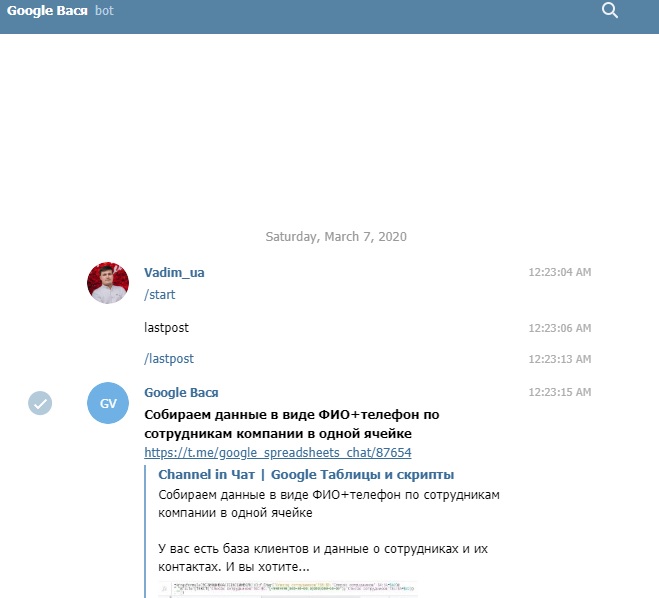Toggle the message selection checkmark

(x=40, y=403)
